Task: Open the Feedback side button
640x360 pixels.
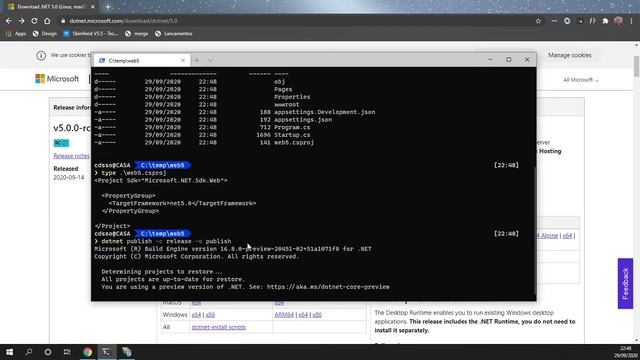Action: pos(625,284)
